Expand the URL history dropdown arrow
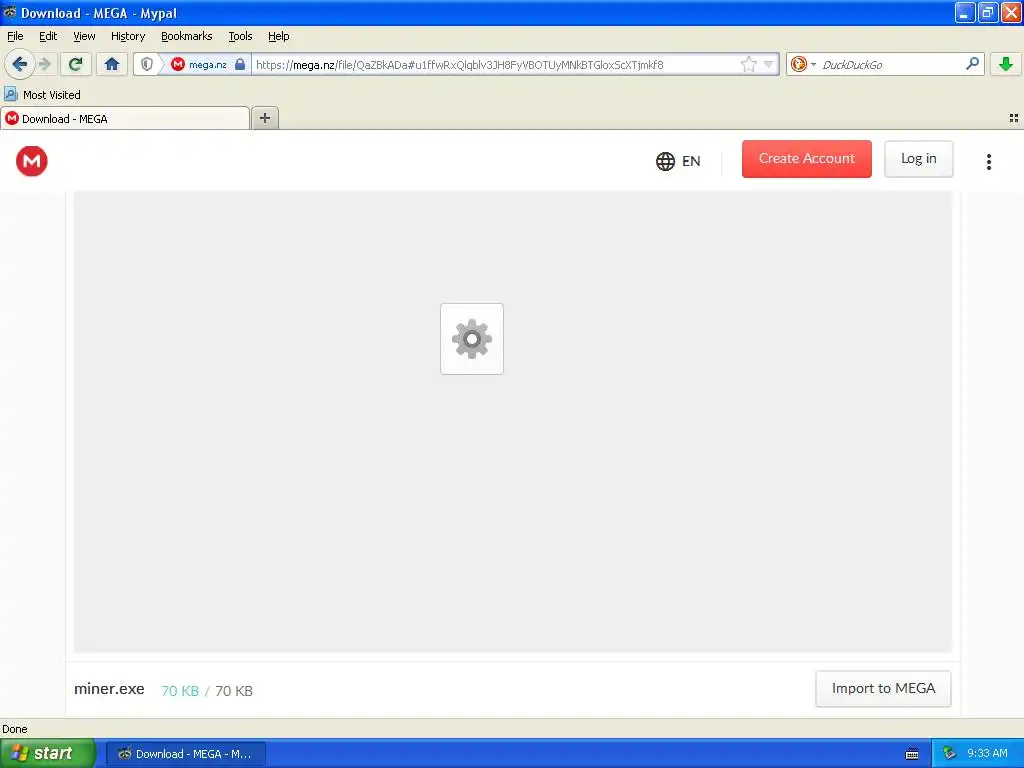This screenshot has width=1024, height=768. (x=769, y=64)
